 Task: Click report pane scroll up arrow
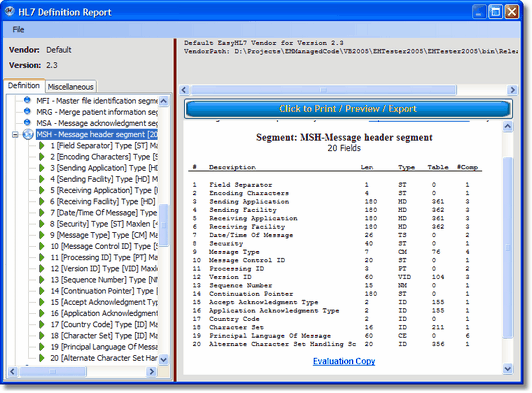508,127
